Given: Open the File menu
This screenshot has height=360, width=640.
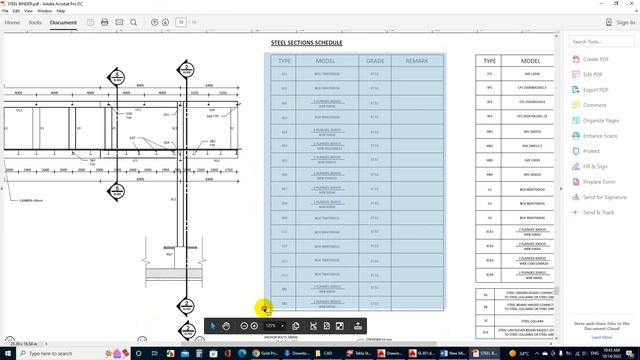Looking at the screenshot, I should pos(5,11).
